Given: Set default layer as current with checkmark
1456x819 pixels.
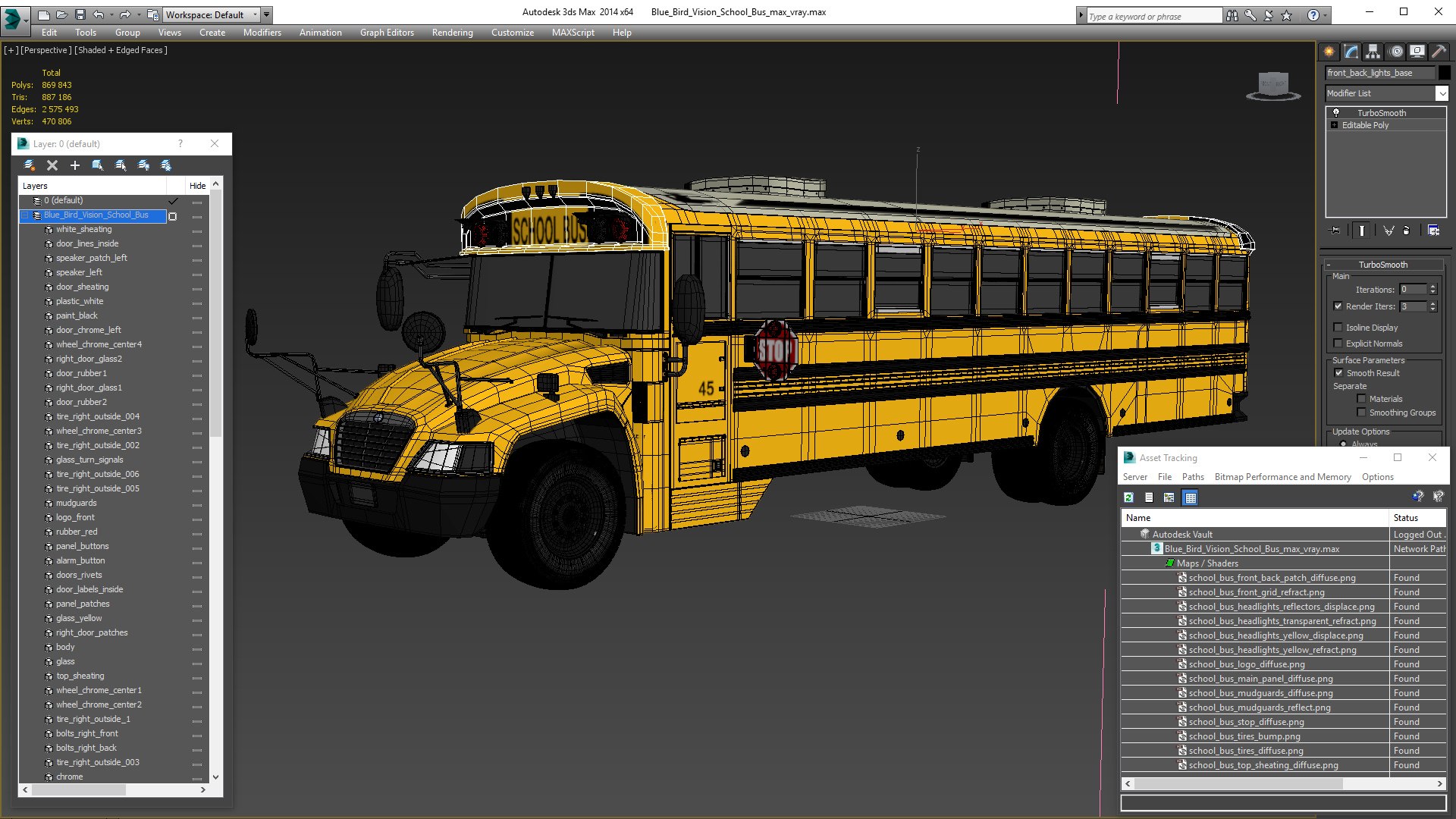Looking at the screenshot, I should click(x=173, y=201).
